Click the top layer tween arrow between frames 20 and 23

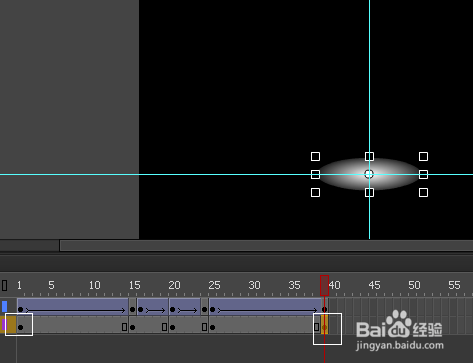[x=187, y=311]
